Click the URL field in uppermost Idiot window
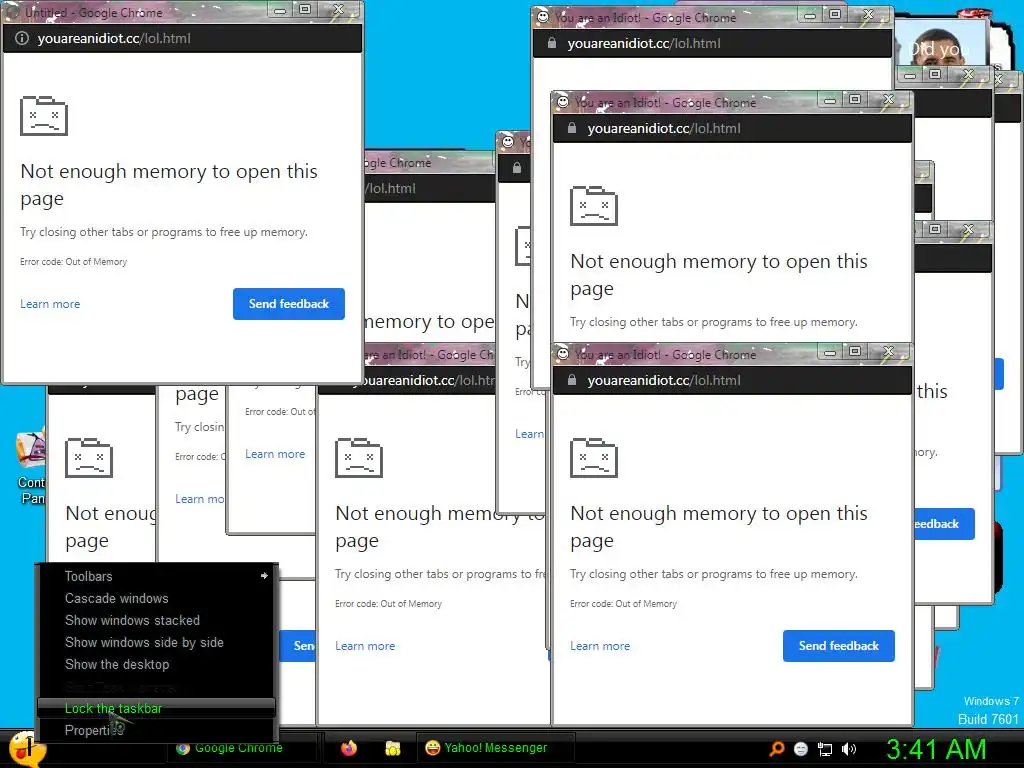This screenshot has height=768, width=1024. pyautogui.click(x=644, y=44)
